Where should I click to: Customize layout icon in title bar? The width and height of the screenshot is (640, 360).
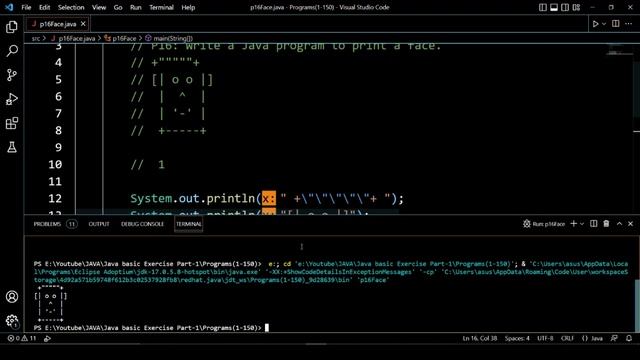pyautogui.click(x=576, y=7)
